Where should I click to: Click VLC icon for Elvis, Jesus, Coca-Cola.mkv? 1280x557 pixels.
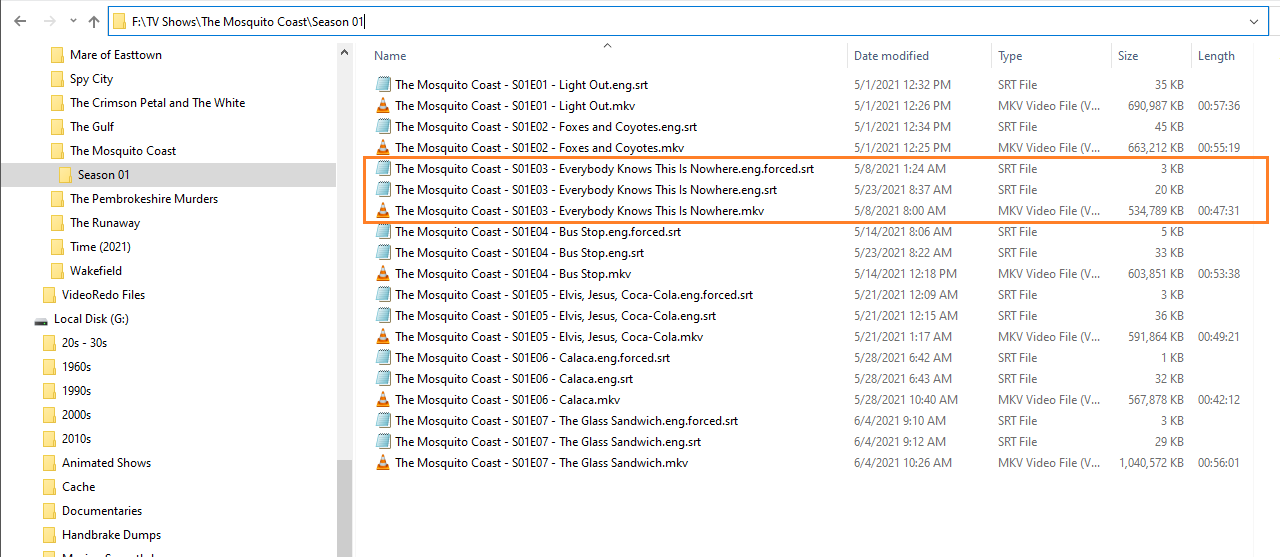point(382,337)
